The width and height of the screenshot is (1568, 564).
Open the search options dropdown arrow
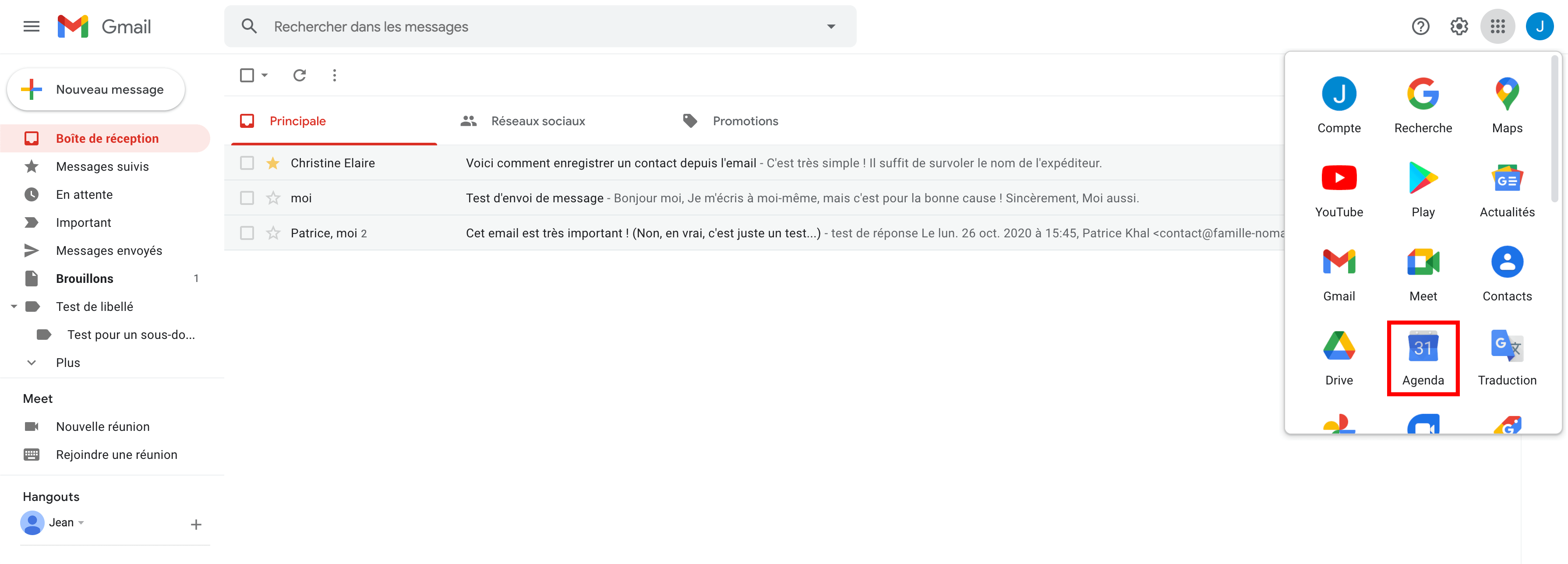click(x=831, y=27)
